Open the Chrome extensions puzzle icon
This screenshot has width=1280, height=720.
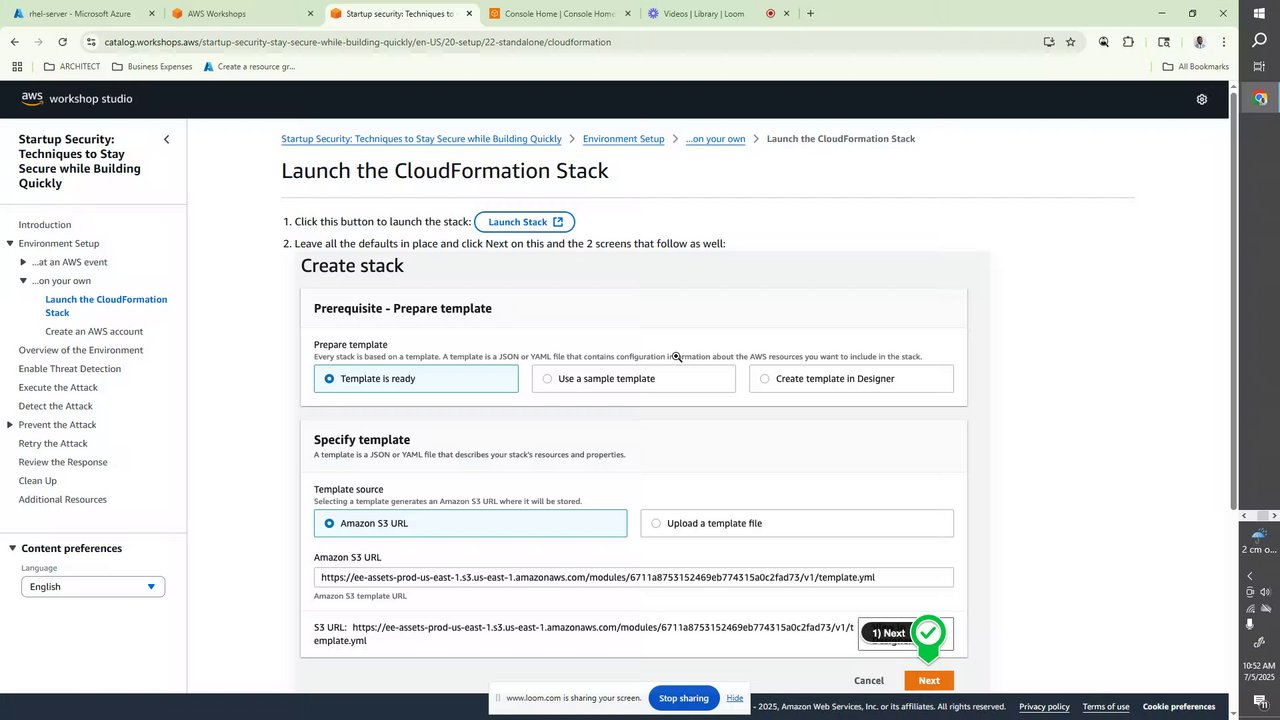(1129, 42)
